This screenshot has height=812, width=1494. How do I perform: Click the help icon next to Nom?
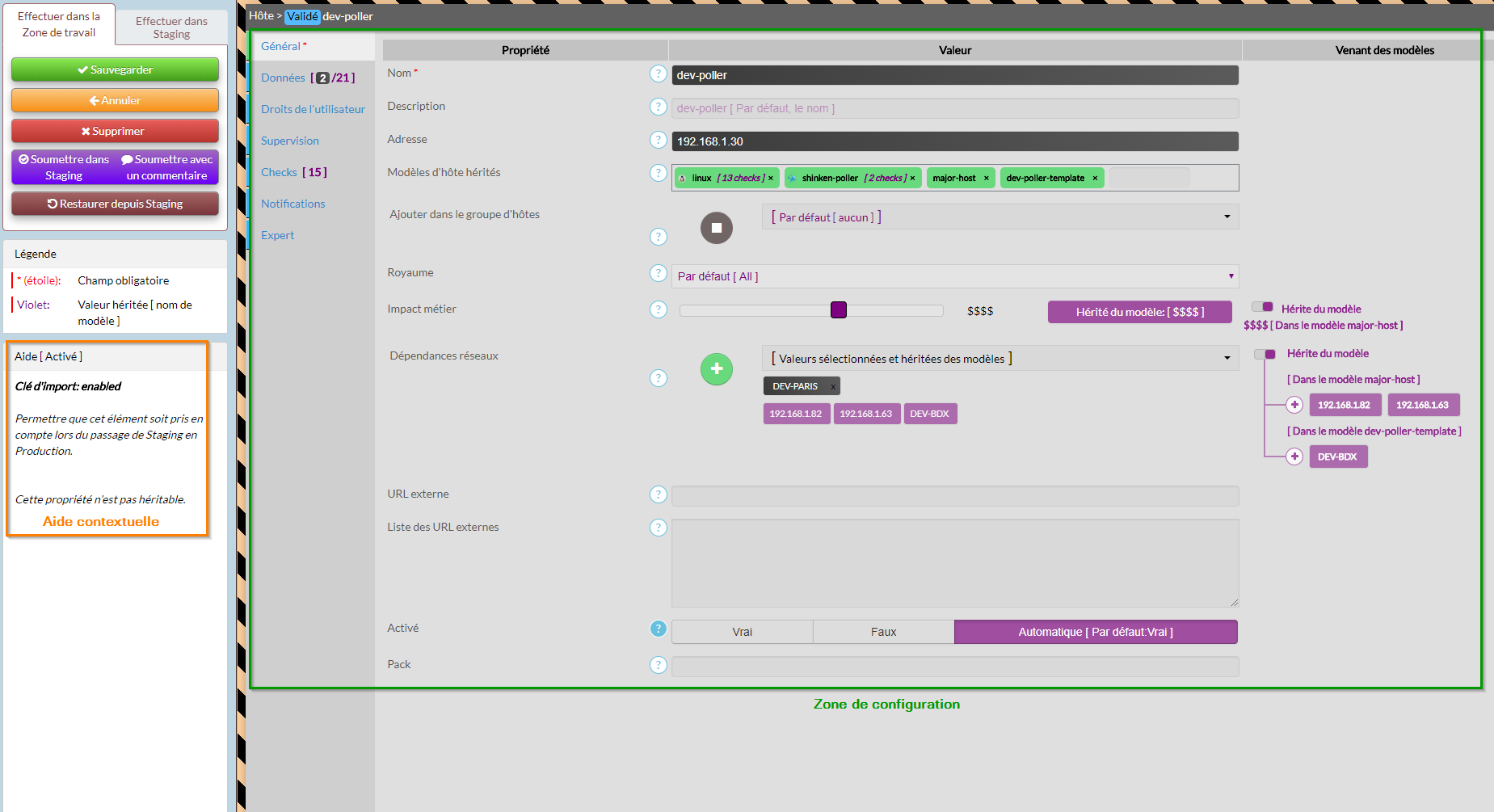pos(659,74)
